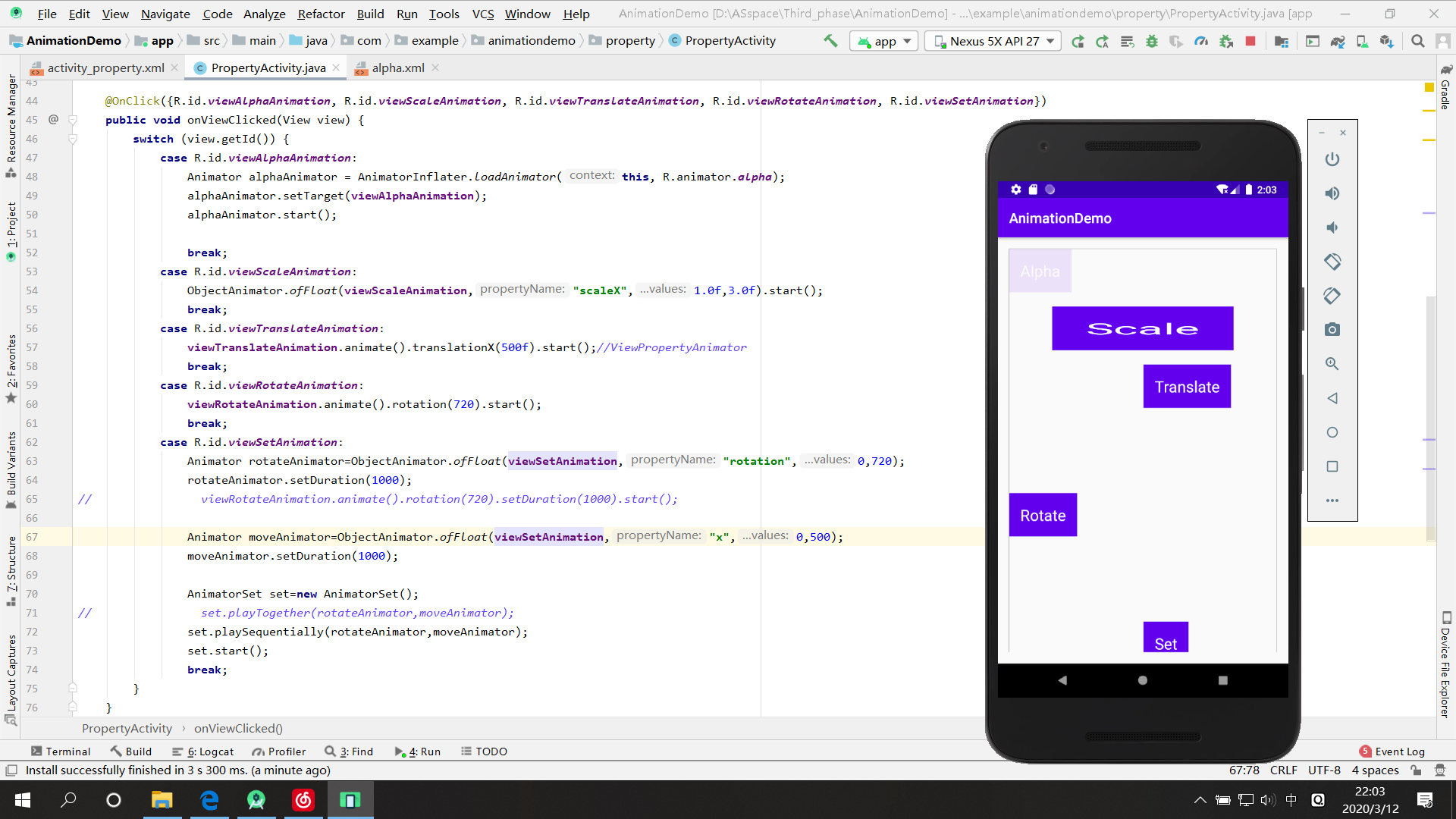Viewport: 1456px width, 819px height.
Task: Collapse the onViewClicked method fold marker
Action: pos(73,120)
